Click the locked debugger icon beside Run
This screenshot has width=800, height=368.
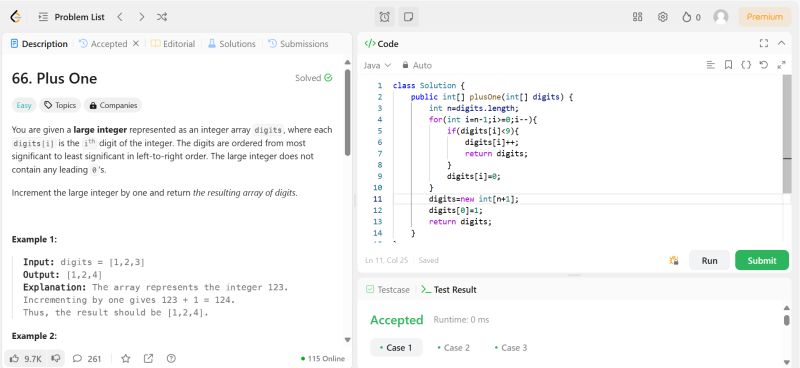pyautogui.click(x=673, y=260)
